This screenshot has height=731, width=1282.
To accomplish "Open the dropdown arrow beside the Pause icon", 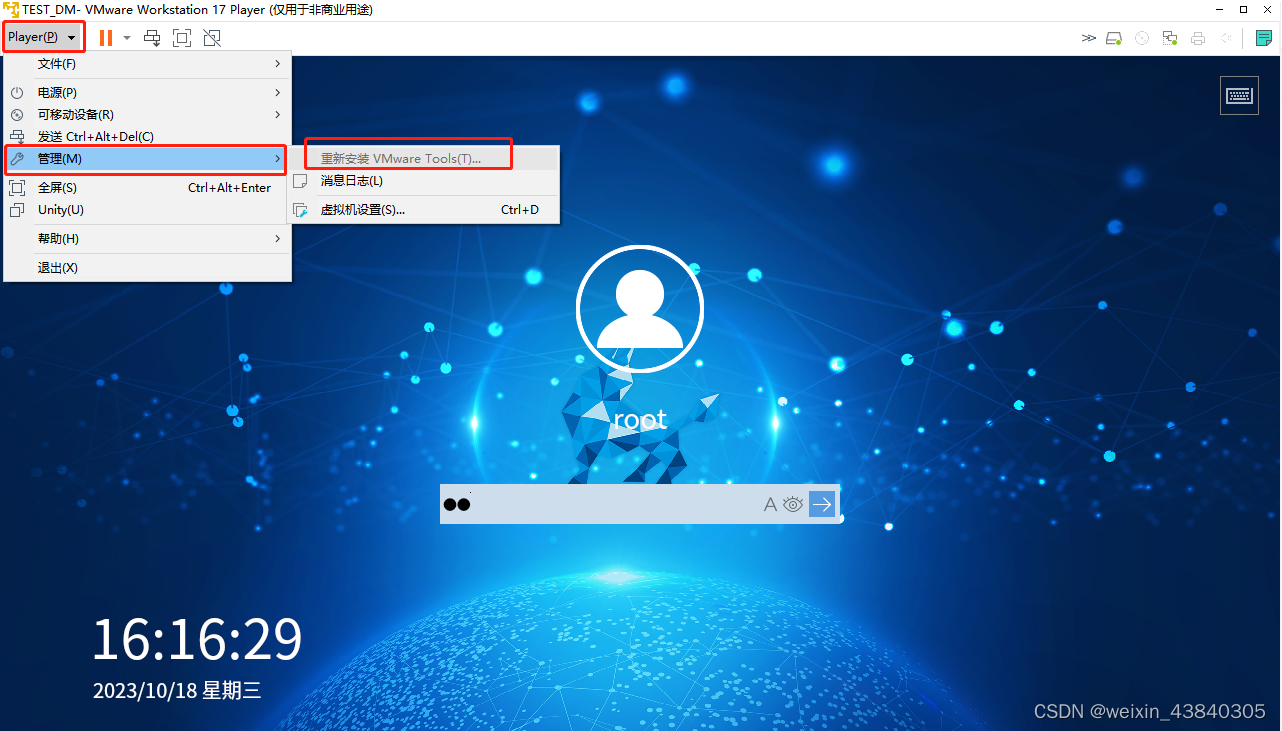I will tap(127, 38).
